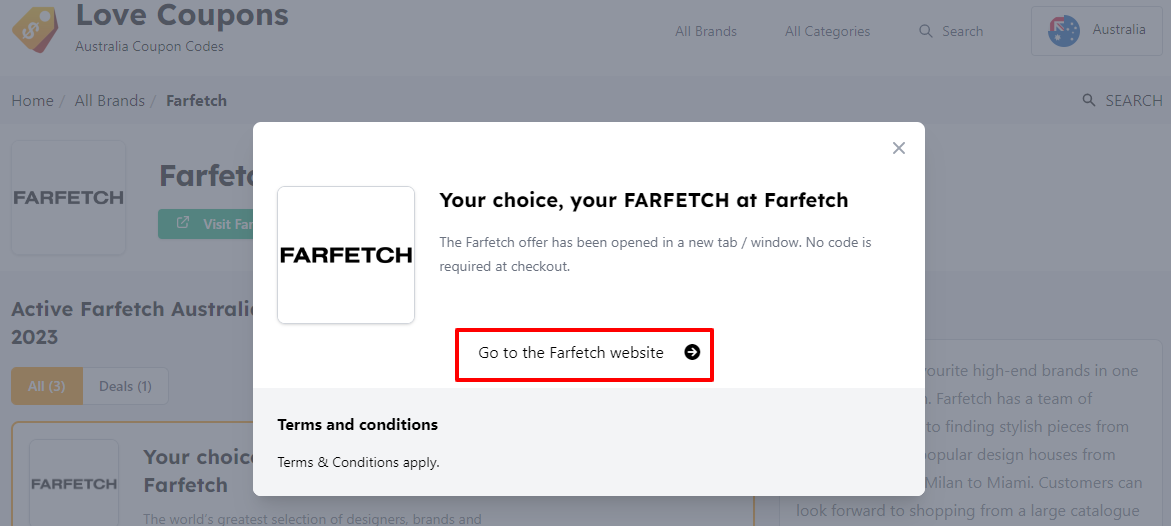Click the Farfetch brand logo on page header
The height and width of the screenshot is (526, 1171).
pos(68,198)
